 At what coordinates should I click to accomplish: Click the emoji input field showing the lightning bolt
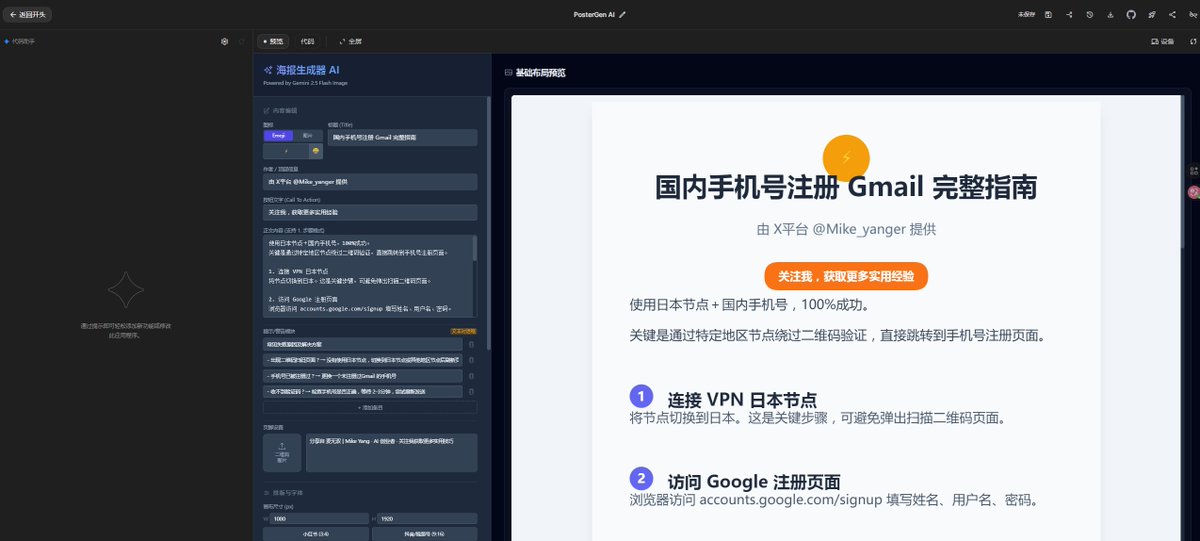pyautogui.click(x=286, y=151)
